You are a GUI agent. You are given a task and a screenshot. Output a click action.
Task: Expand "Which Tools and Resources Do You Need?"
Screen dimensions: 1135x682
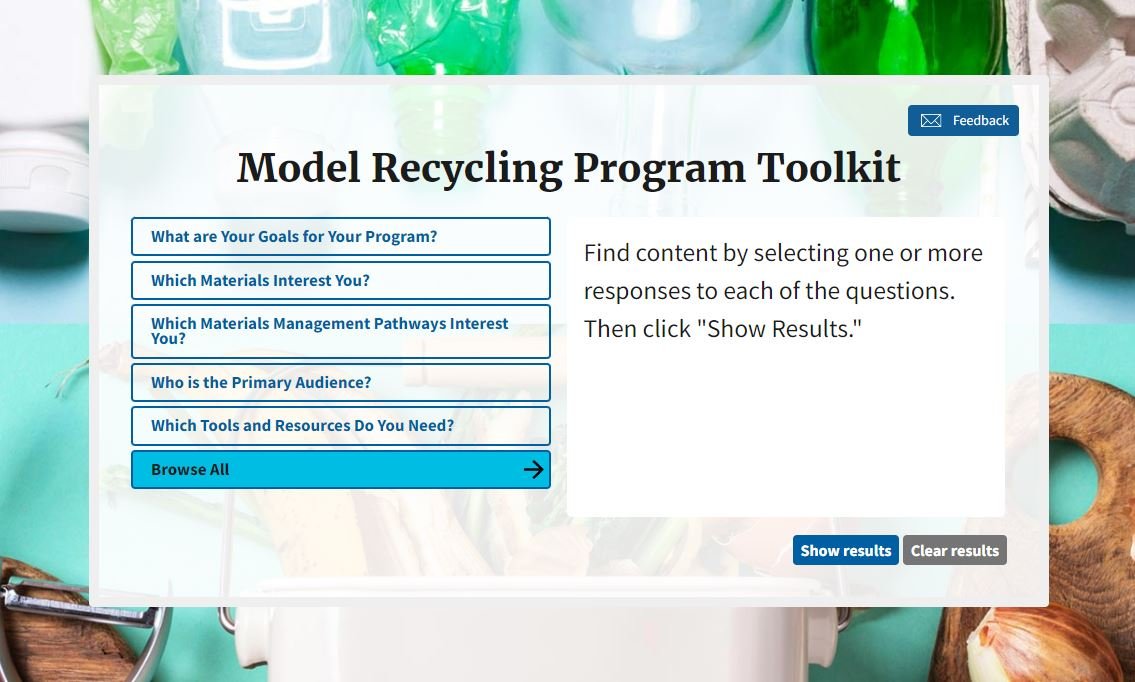click(340, 425)
